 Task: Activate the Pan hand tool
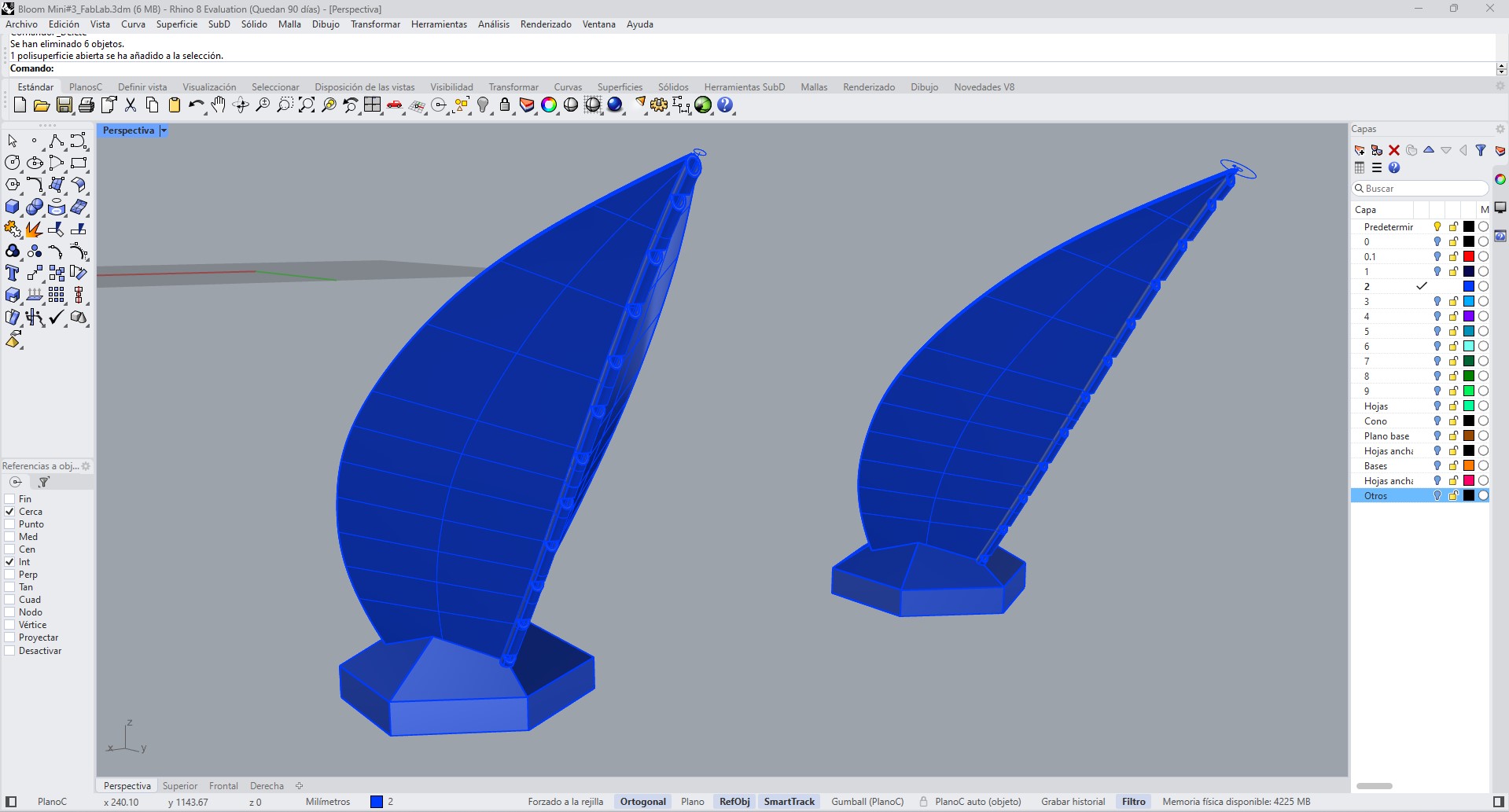click(219, 105)
